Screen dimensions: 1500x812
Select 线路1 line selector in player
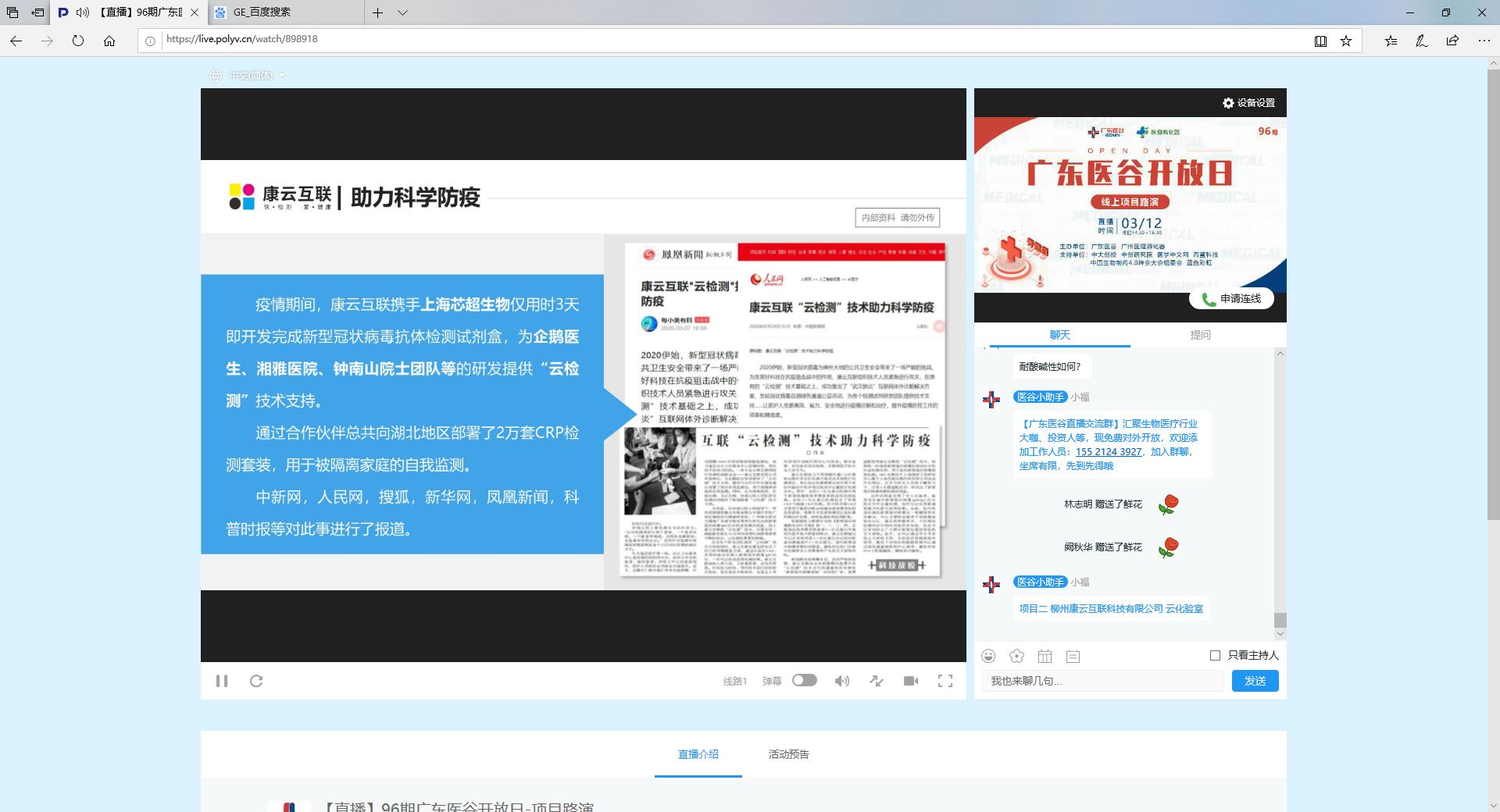(734, 681)
